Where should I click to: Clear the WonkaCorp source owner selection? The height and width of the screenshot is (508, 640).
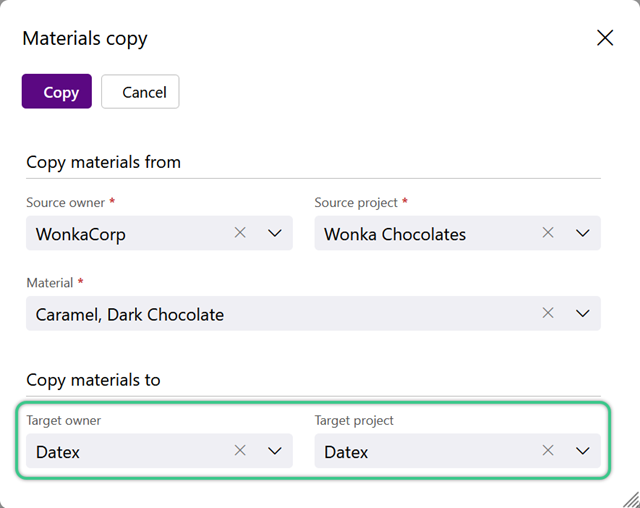pos(240,233)
